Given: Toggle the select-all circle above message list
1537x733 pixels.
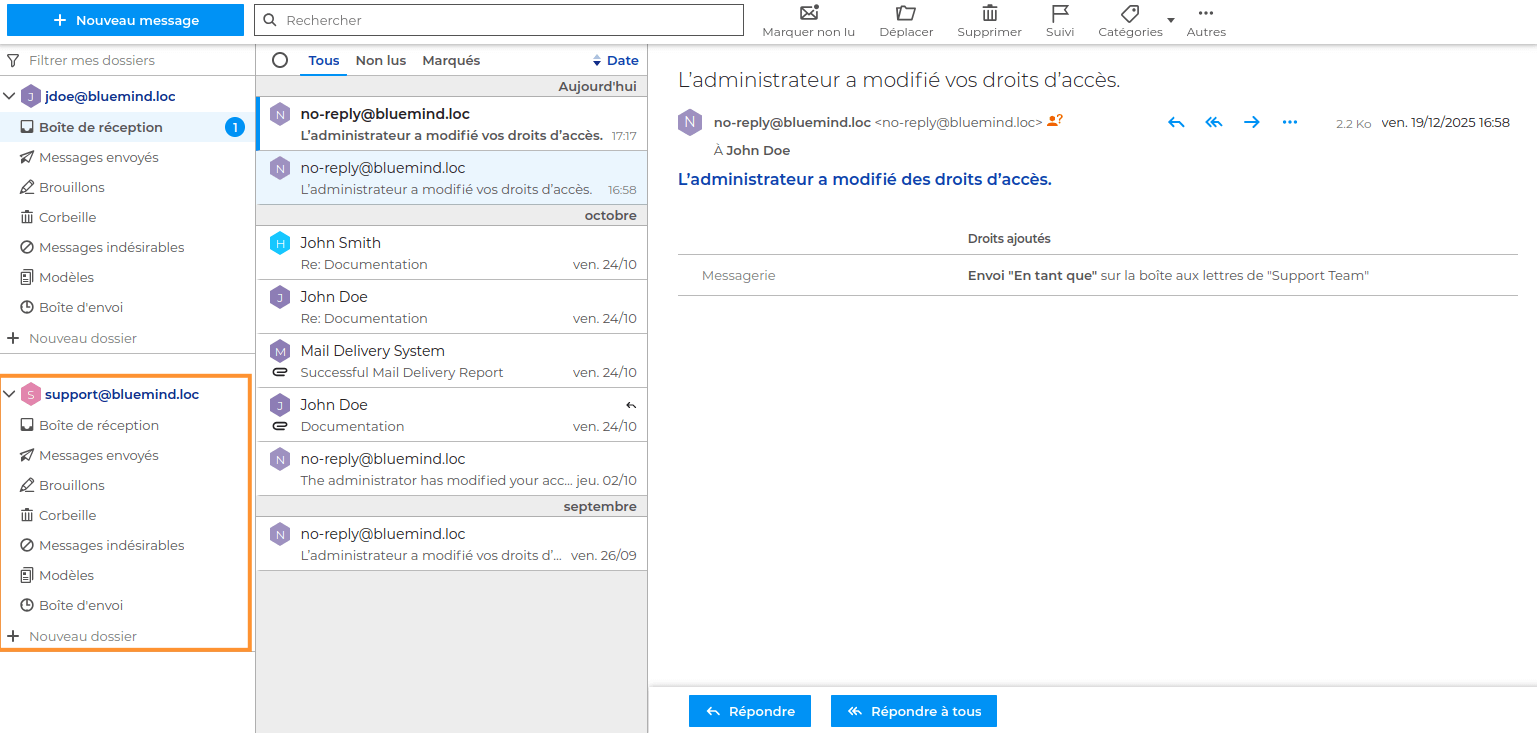Looking at the screenshot, I should coord(280,60).
